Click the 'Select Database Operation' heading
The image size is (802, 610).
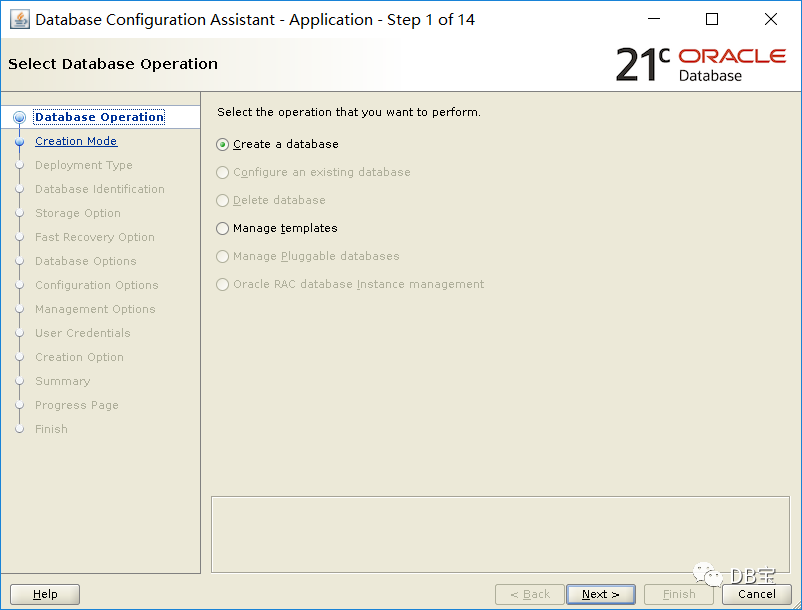click(113, 64)
